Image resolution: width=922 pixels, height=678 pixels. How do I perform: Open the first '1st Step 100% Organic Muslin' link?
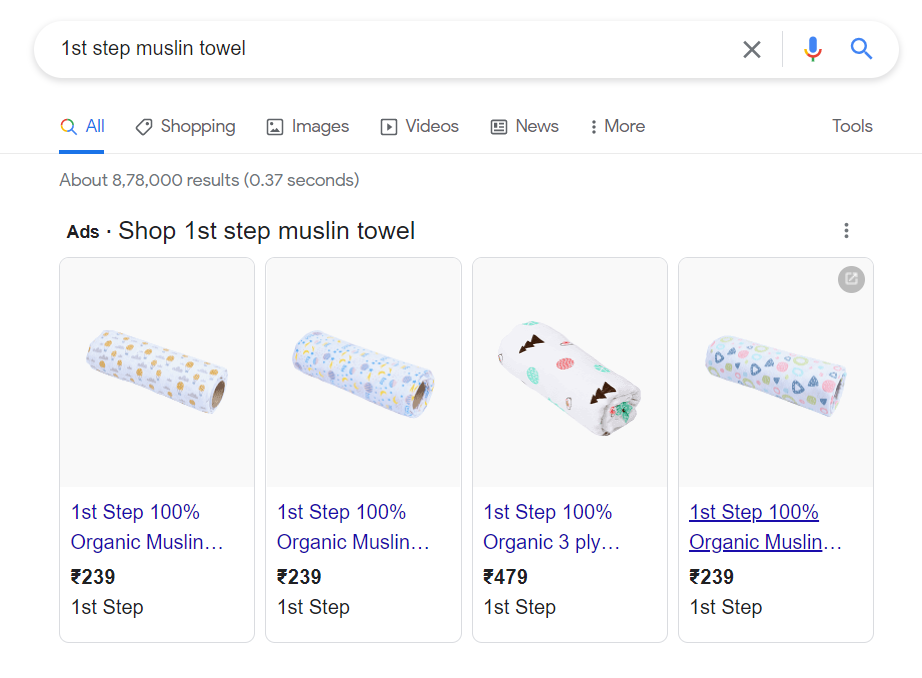[x=147, y=527]
